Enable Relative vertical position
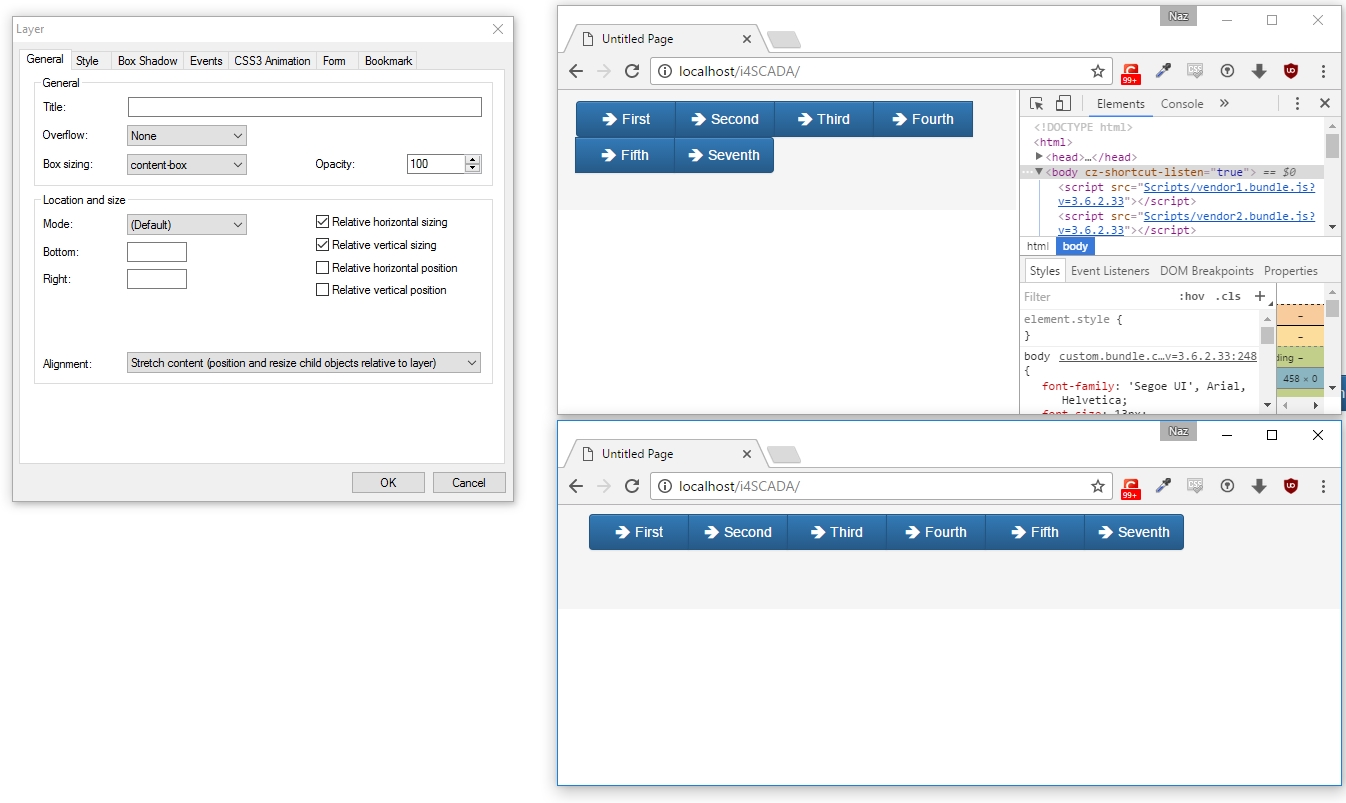Screen dimensions: 1346x803 pyautogui.click(x=322, y=290)
